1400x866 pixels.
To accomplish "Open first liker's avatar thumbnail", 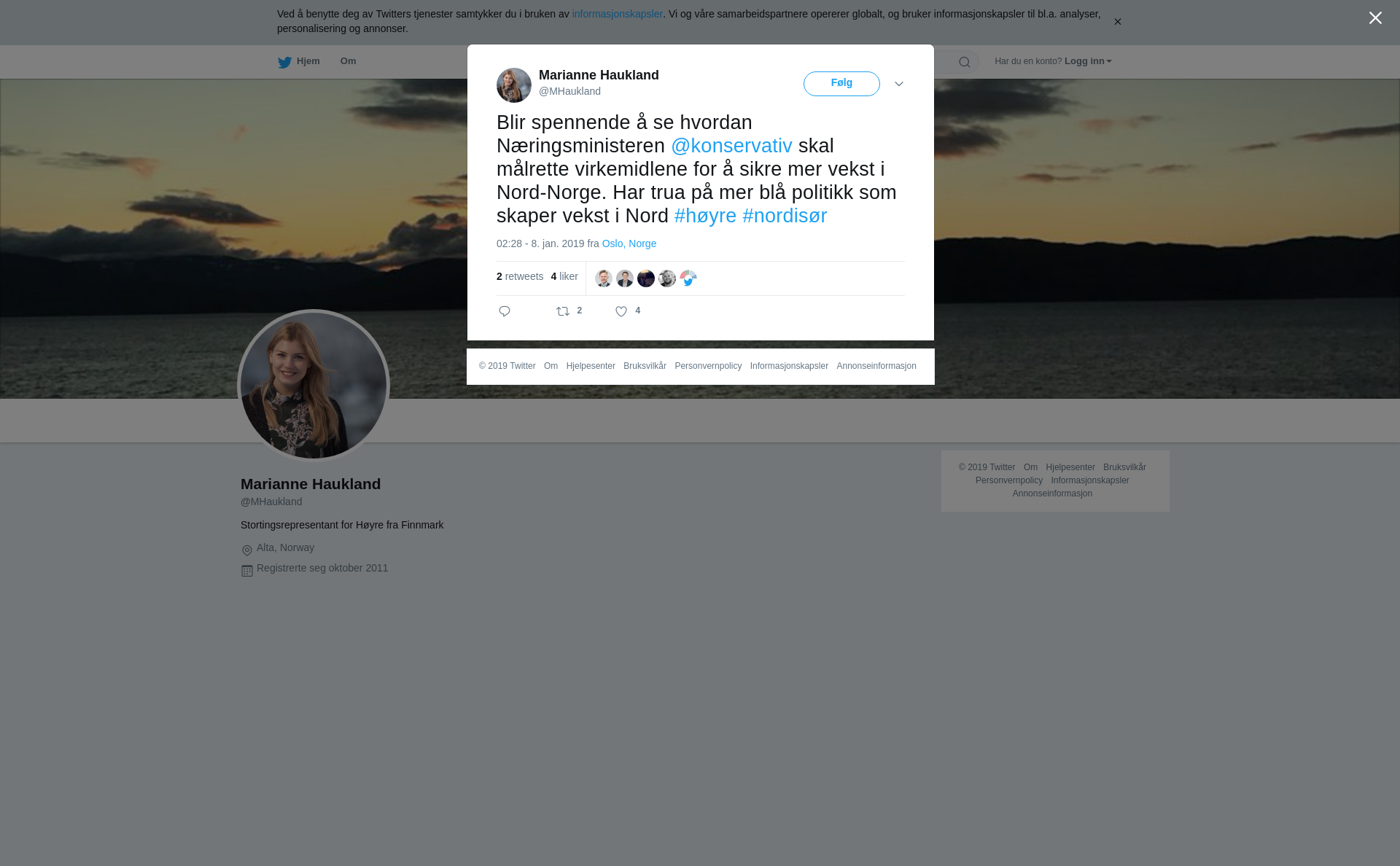I will [604, 278].
